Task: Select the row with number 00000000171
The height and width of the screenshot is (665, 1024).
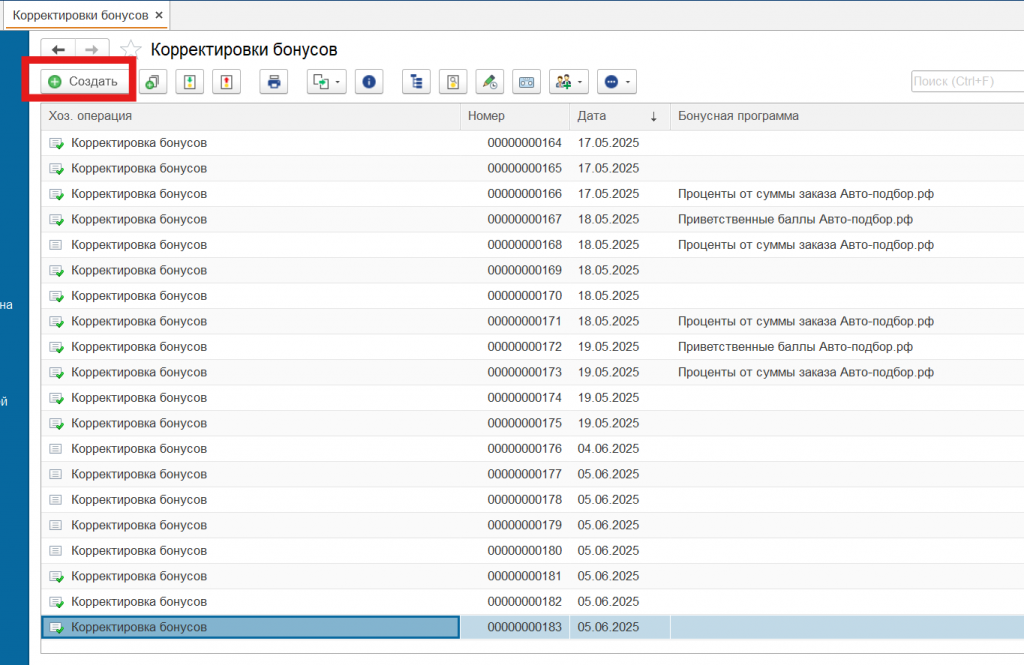Action: pos(524,321)
